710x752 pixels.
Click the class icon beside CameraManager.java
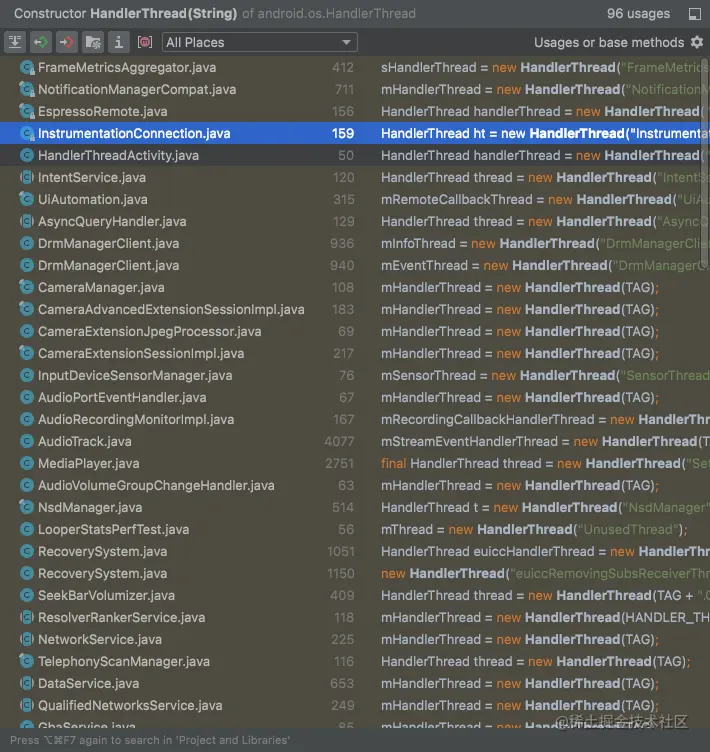pyautogui.click(x=27, y=287)
